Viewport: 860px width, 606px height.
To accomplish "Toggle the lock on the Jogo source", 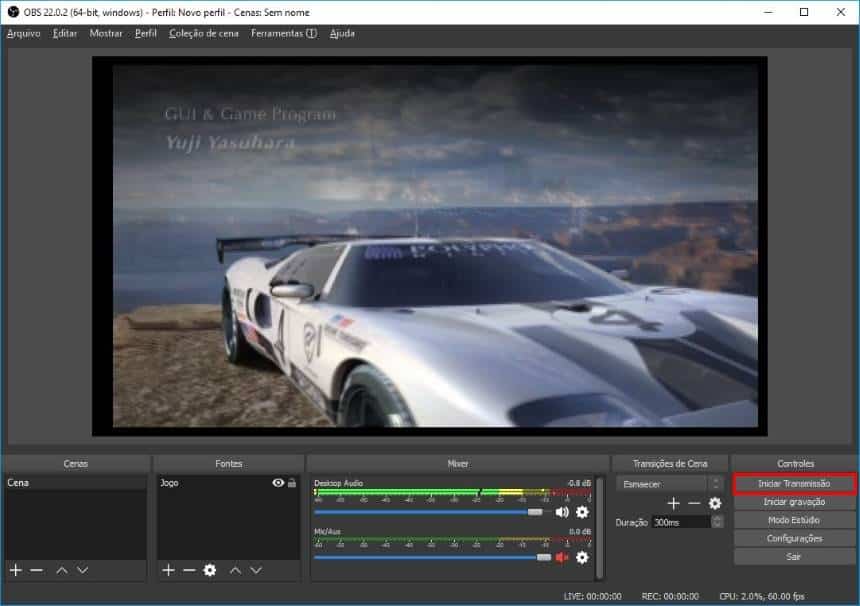I will (x=292, y=483).
